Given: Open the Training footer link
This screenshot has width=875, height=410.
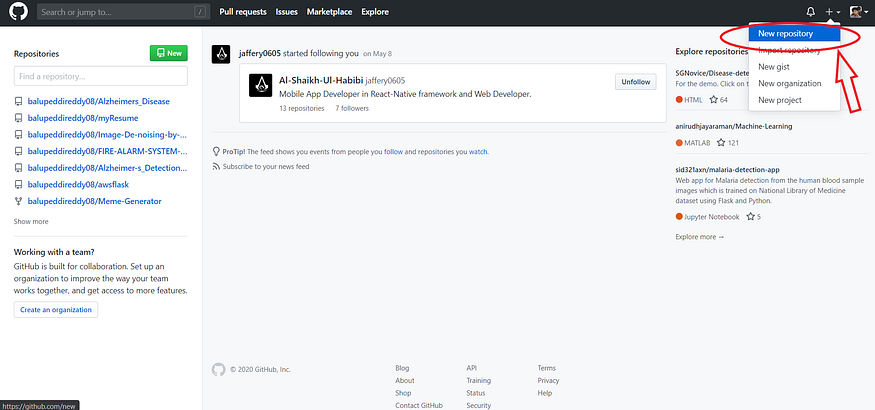Looking at the screenshot, I should coord(479,381).
